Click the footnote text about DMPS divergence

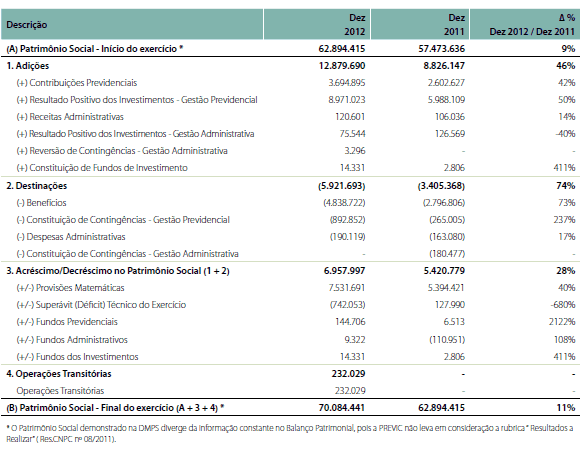(290, 433)
